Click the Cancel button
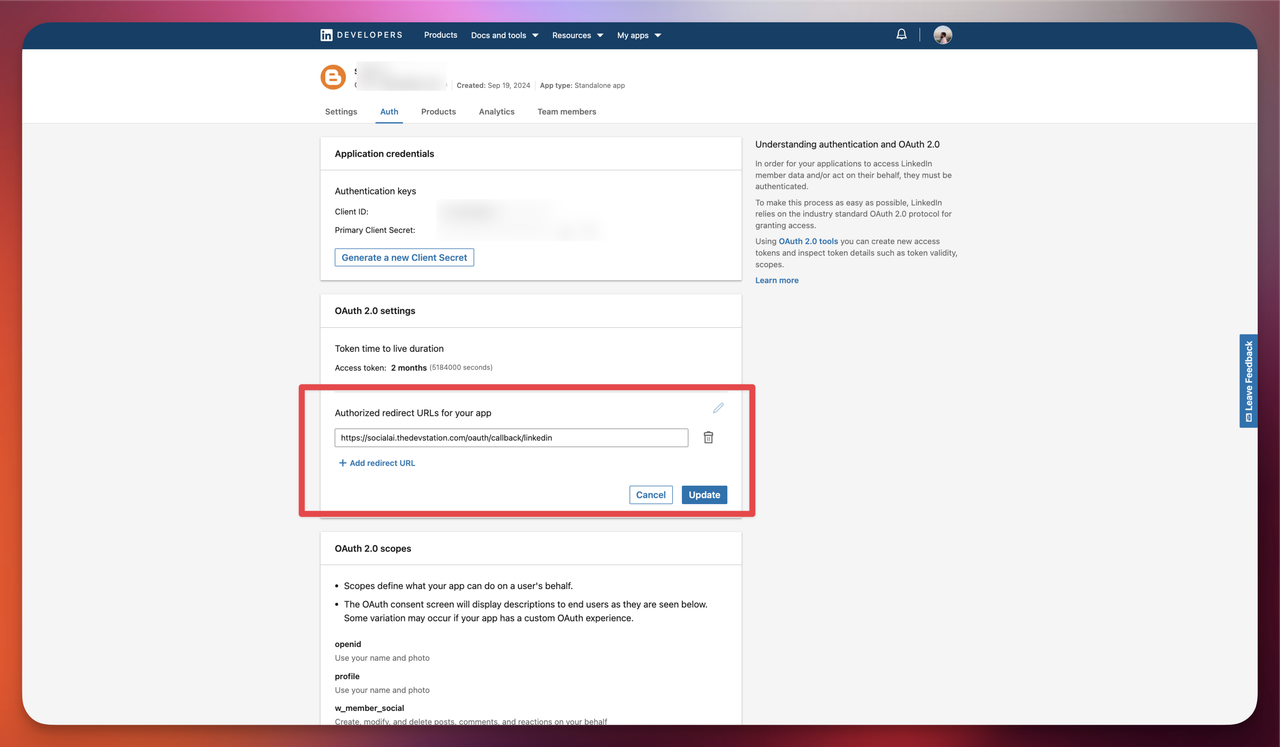This screenshot has width=1280, height=747. [651, 495]
